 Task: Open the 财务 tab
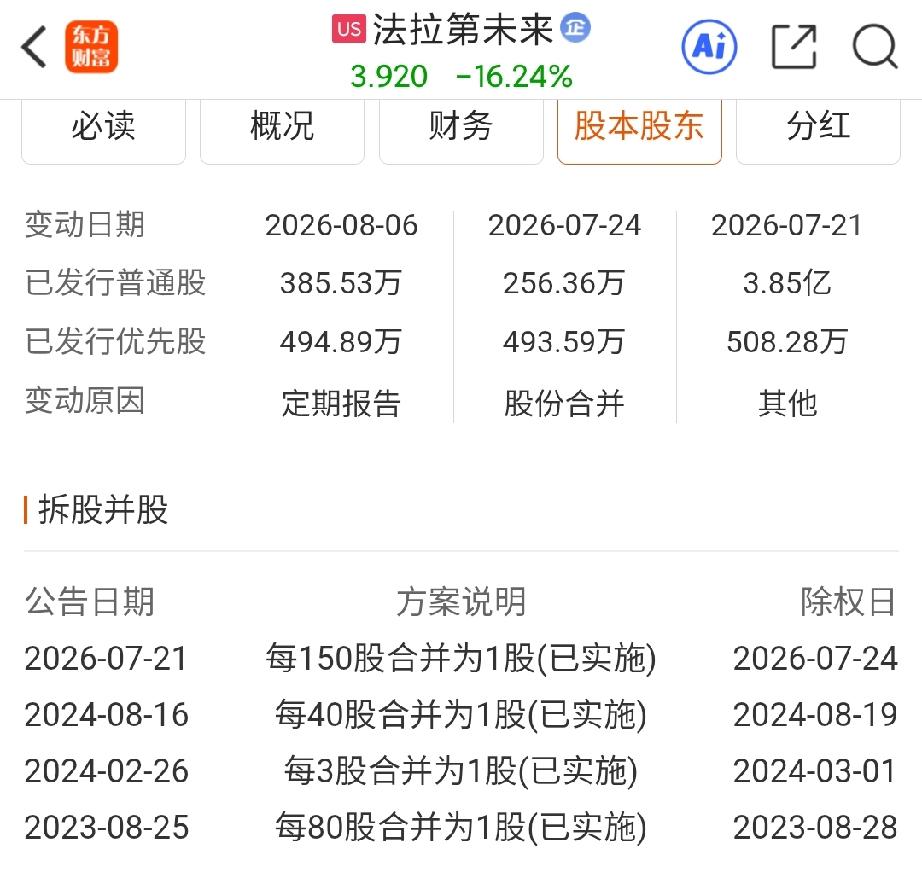pos(461,126)
